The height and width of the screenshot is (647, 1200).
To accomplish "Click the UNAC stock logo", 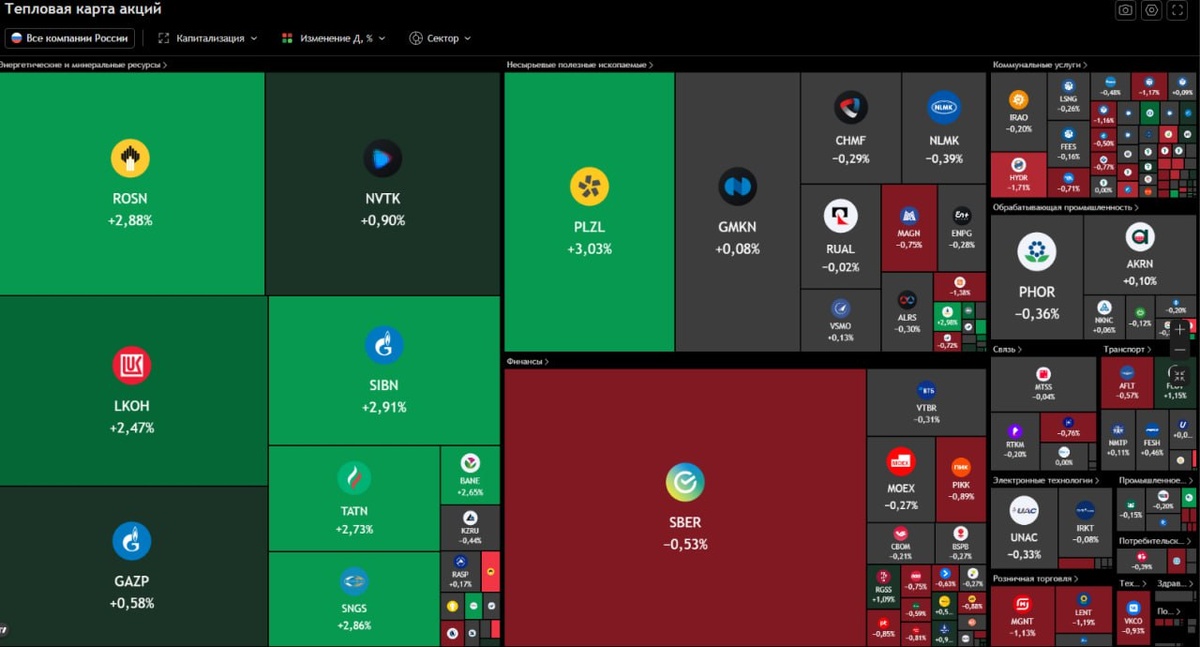I will click(x=1023, y=510).
